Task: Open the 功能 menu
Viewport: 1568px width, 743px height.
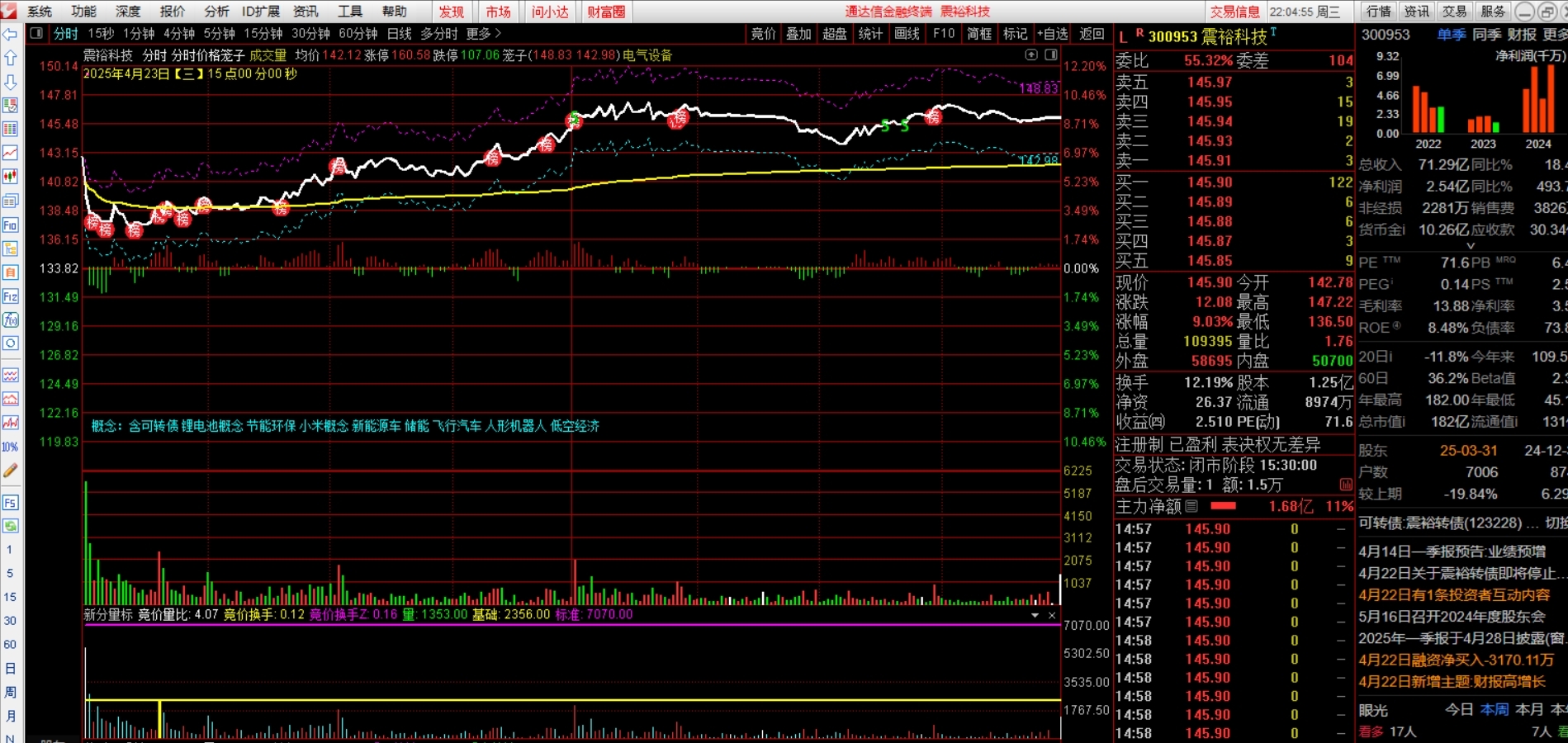Action: [83, 12]
